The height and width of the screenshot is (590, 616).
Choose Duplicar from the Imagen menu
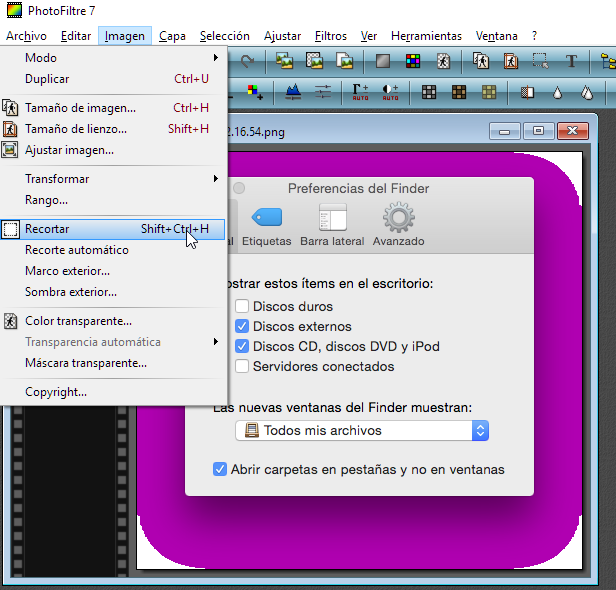coord(114,79)
